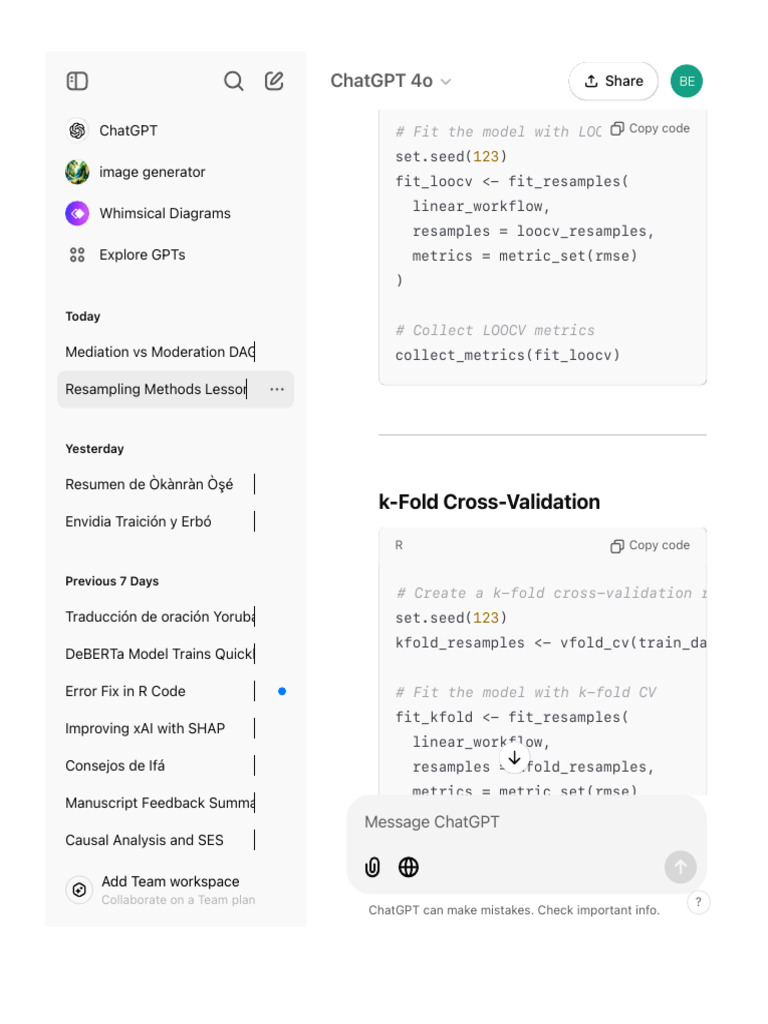This screenshot has height=1024, width=768.
Task: Click the globe web search icon
Action: pyautogui.click(x=408, y=867)
